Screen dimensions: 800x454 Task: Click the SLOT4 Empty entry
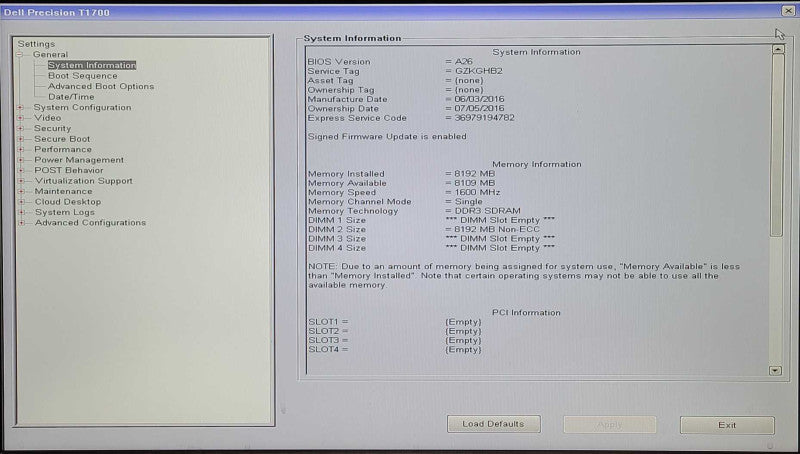463,349
